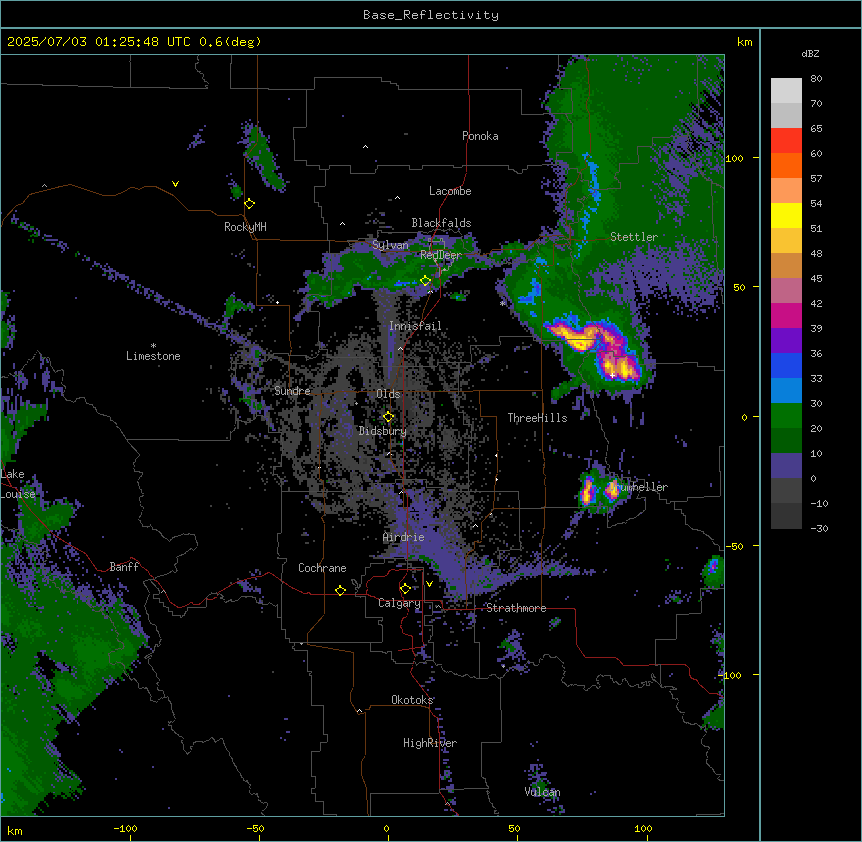The width and height of the screenshot is (862, 842).
Task: Click the Strathmore label
Action: 516,608
